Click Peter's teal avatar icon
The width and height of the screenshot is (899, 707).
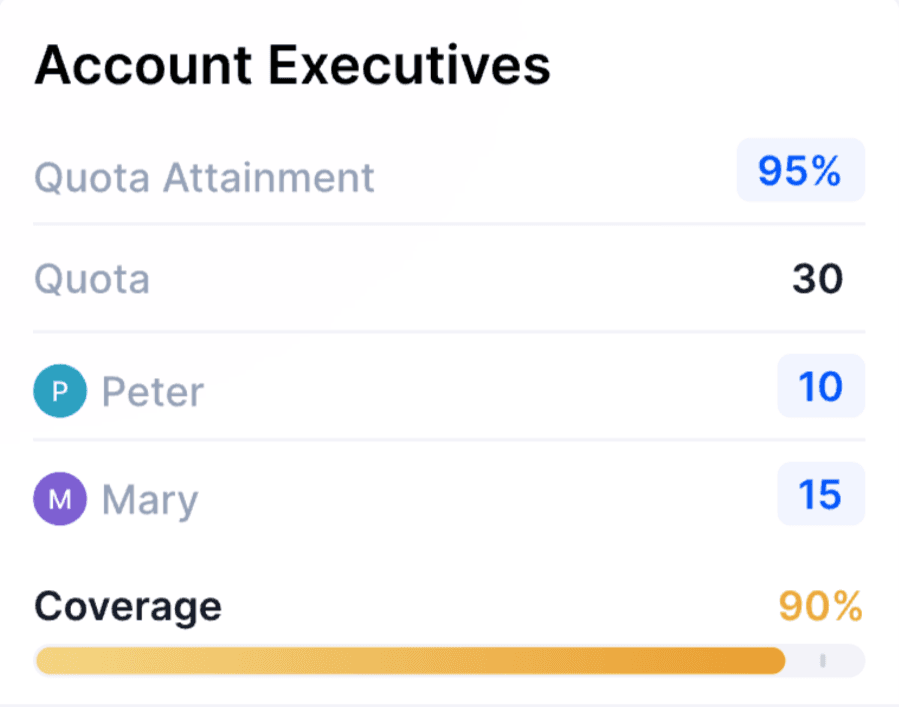(60, 391)
